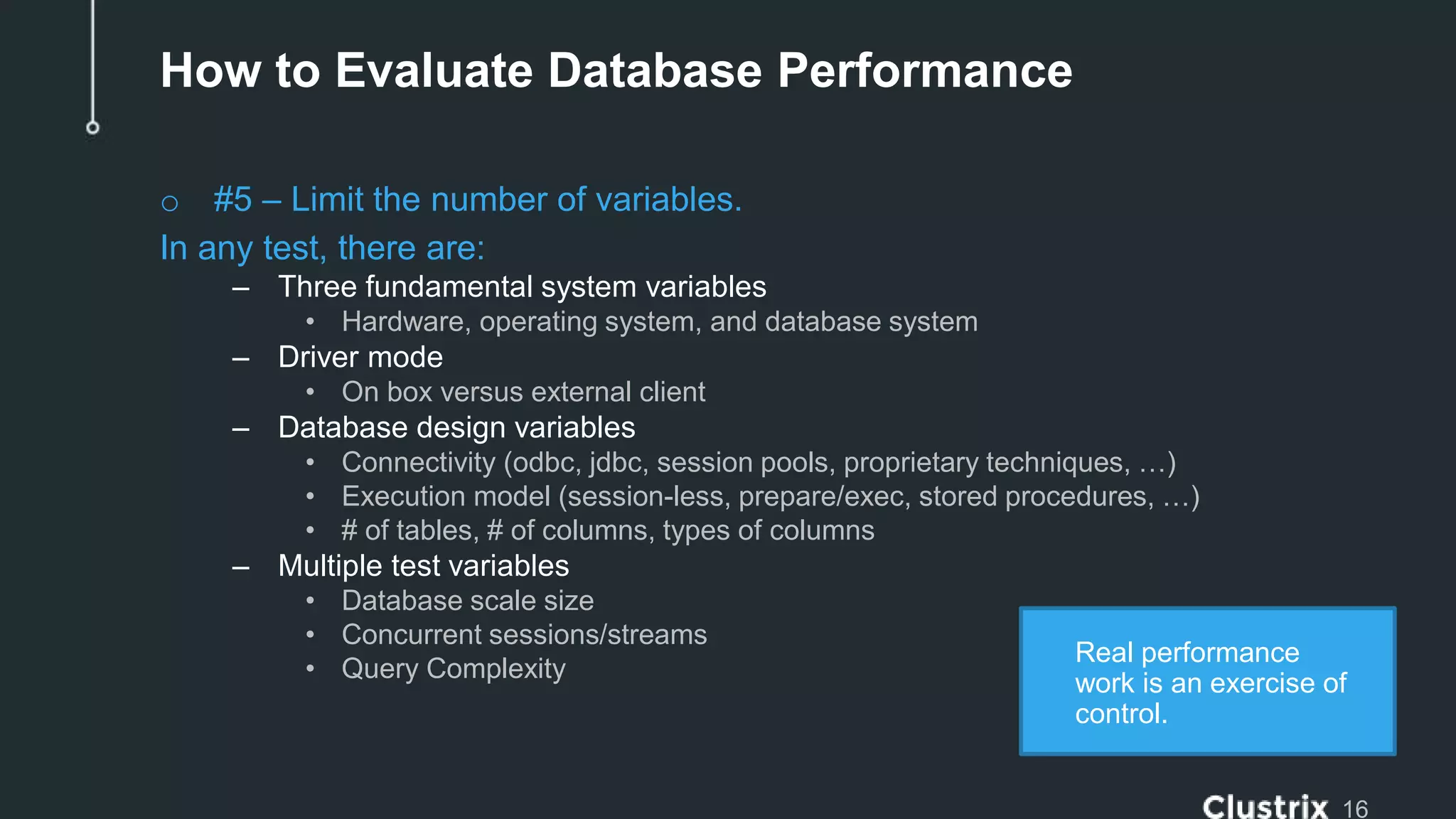Click 'Database scale size' bullet text
The width and height of the screenshot is (1456, 819).
click(x=467, y=601)
